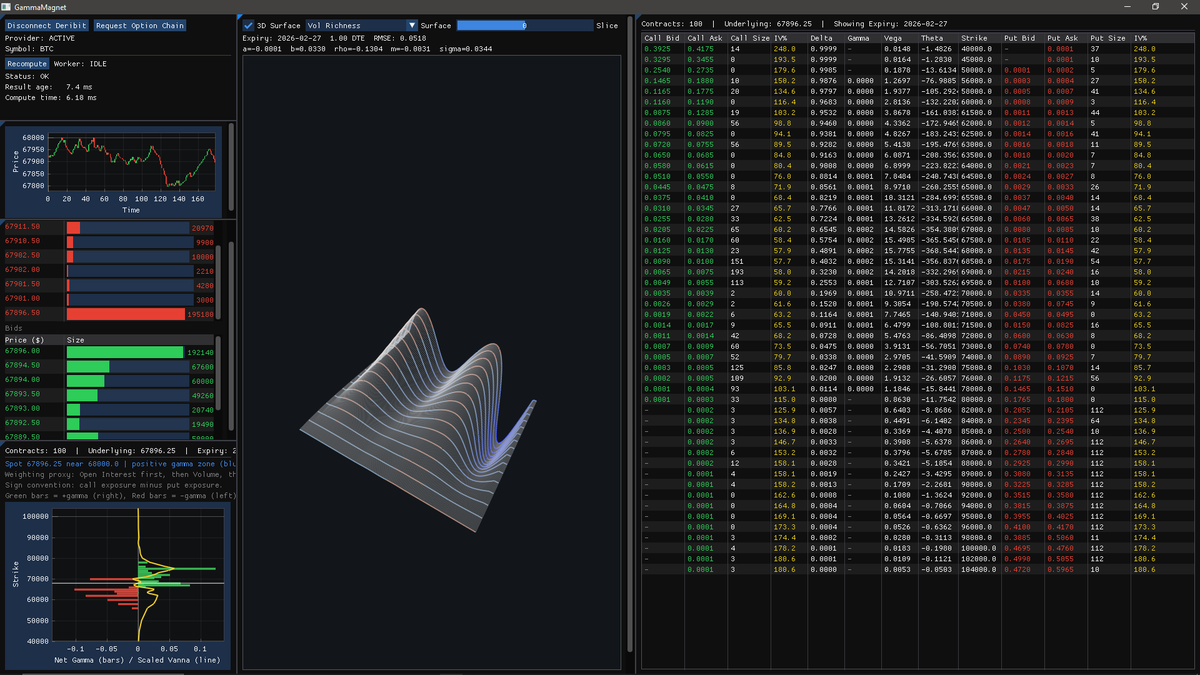Click the Bids section label
This screenshot has height=675, width=1200.
(14, 327)
